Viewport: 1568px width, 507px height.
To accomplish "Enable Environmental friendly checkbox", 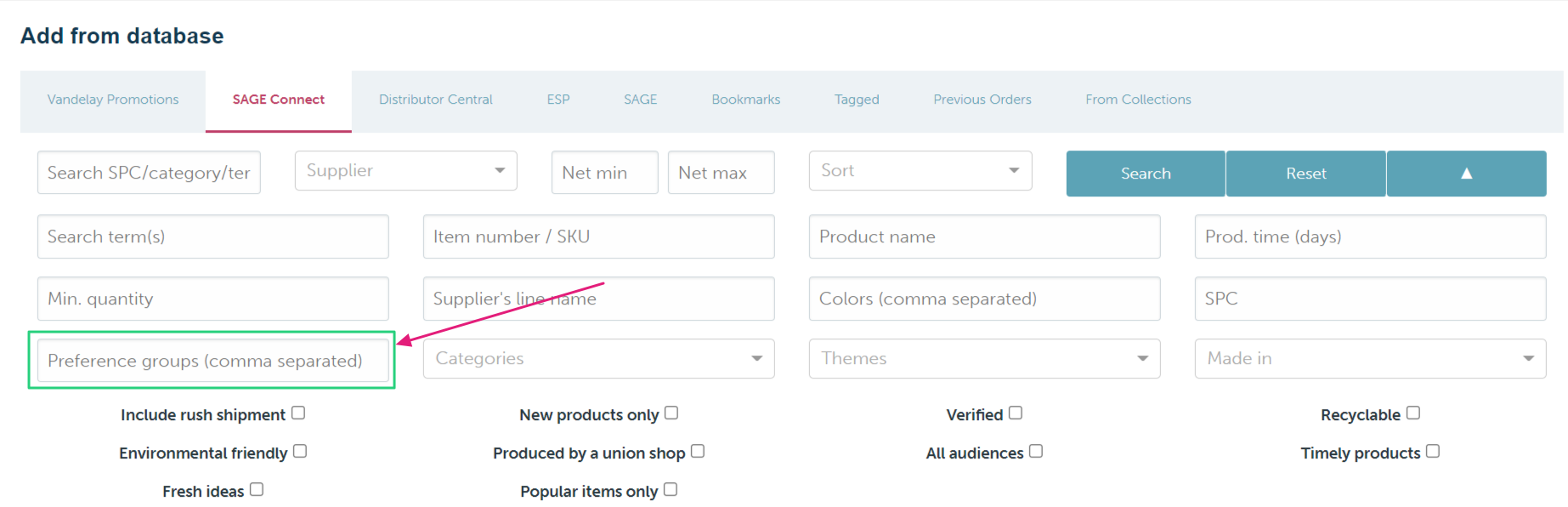I will [x=300, y=452].
